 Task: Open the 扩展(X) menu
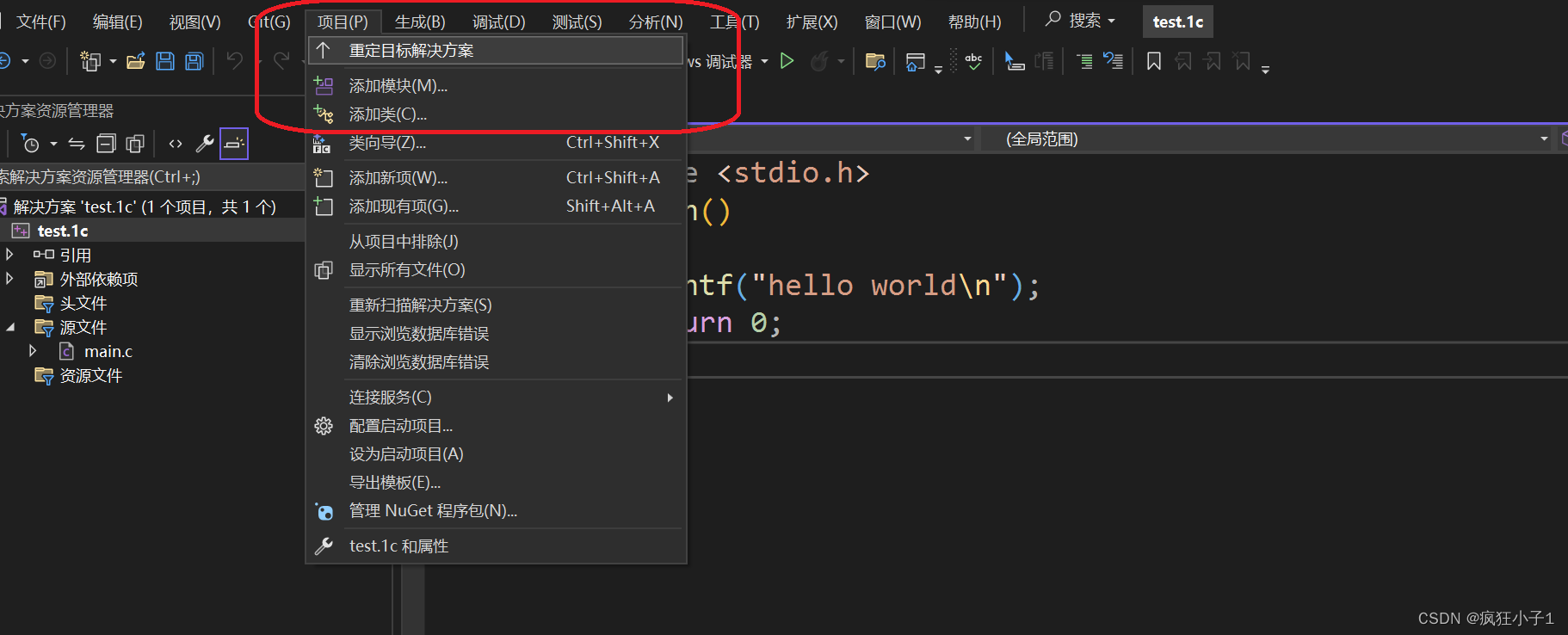[812, 22]
